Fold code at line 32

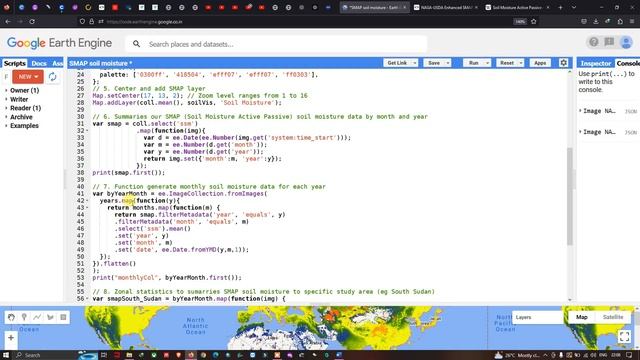[x=87, y=131]
